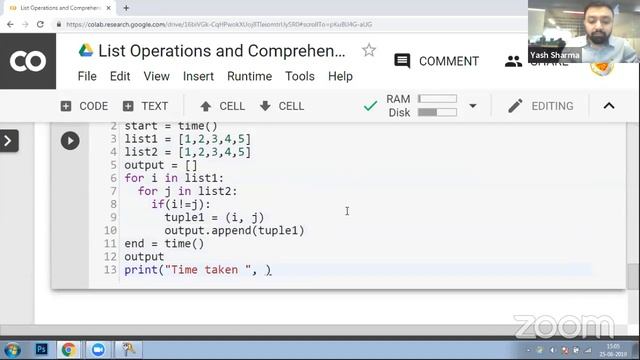Screen dimensions: 640x360
Task: Star the notebook with star icon
Action: click(369, 50)
